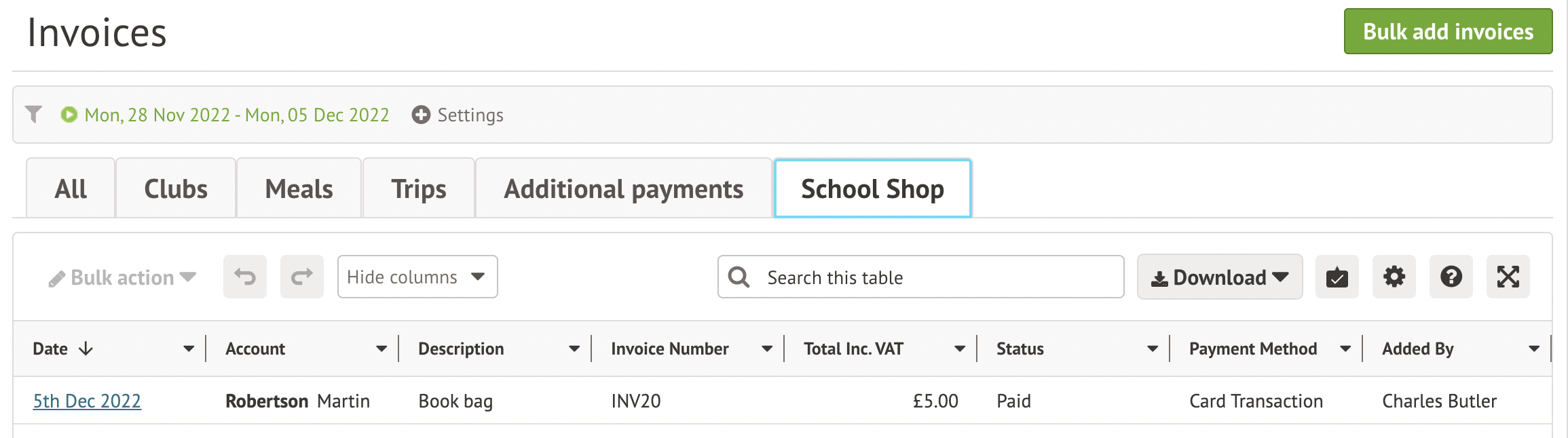The width and height of the screenshot is (1568, 438).
Task: Switch to the Meals tab
Action: click(299, 188)
